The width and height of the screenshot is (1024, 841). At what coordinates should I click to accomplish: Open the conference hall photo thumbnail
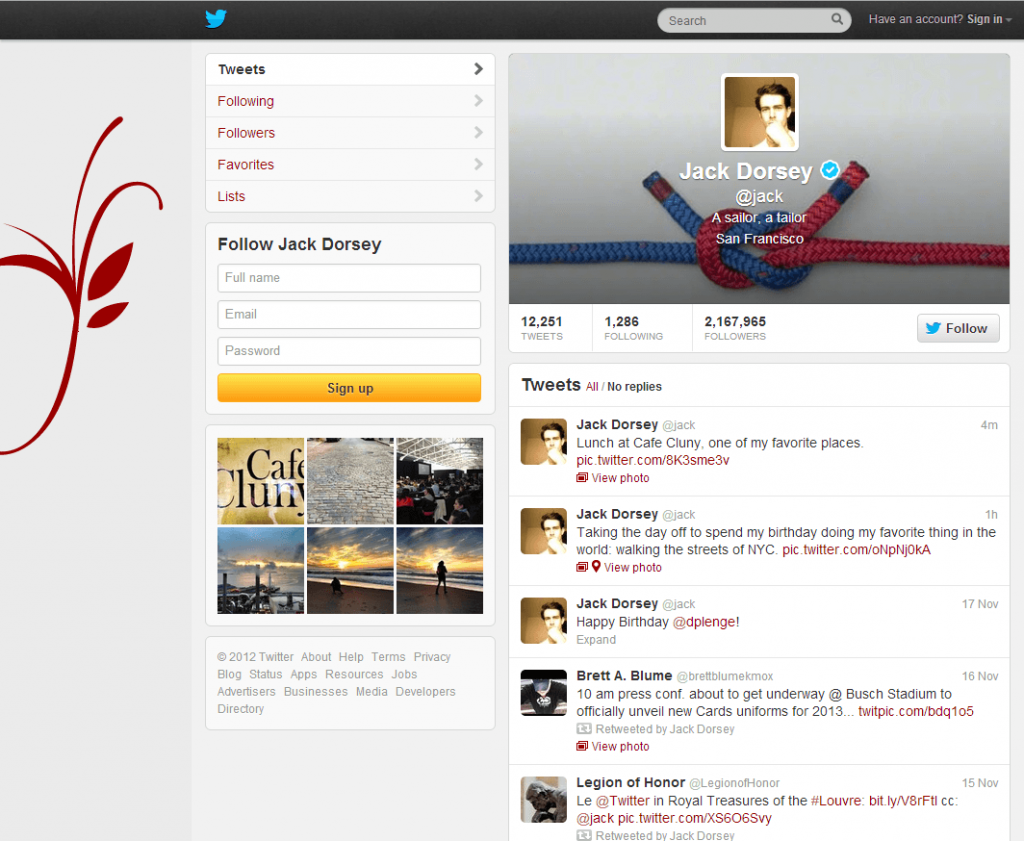(440, 481)
